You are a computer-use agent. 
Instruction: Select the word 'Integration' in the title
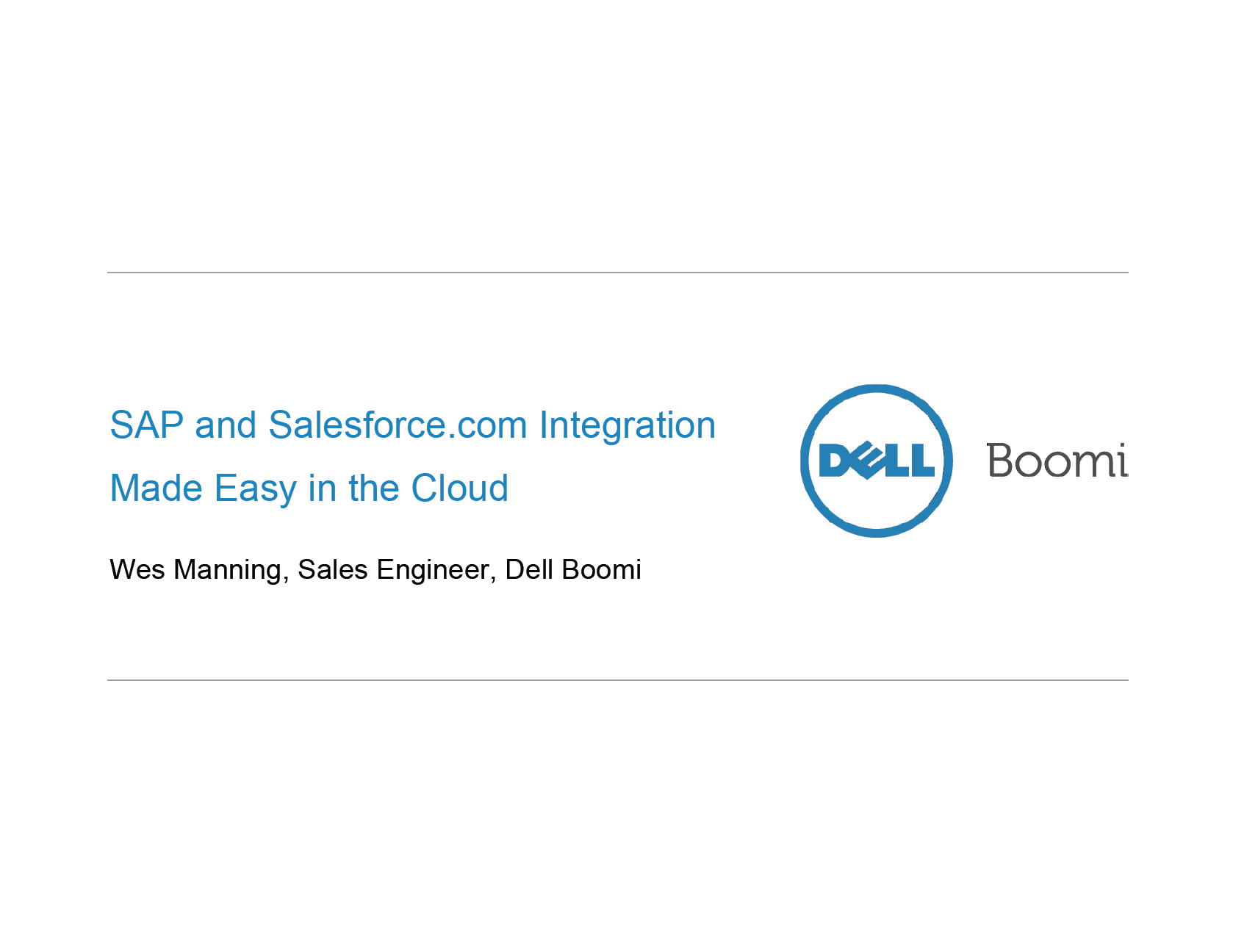pos(628,427)
